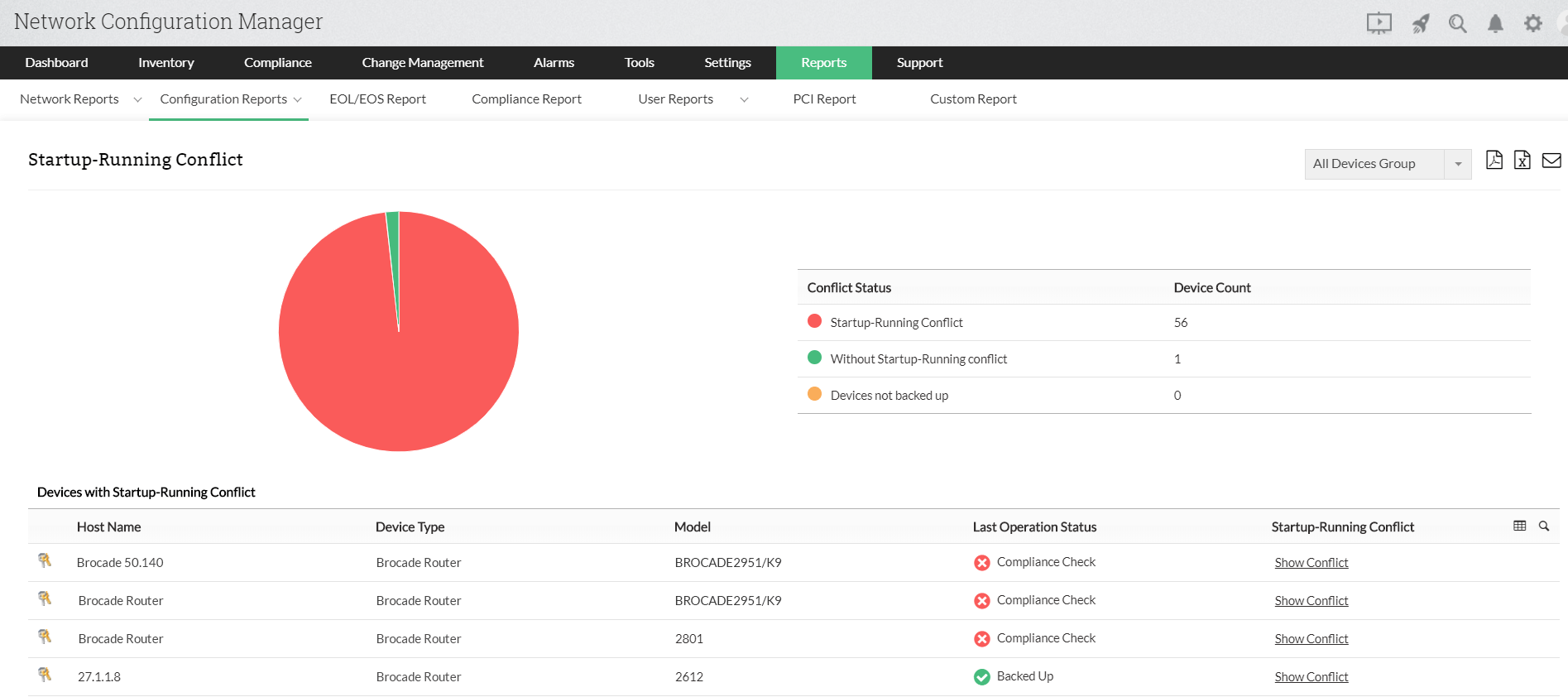Screen dimensions: 1568x697
Task: Click the search magnifier in header
Action: coord(1457,24)
